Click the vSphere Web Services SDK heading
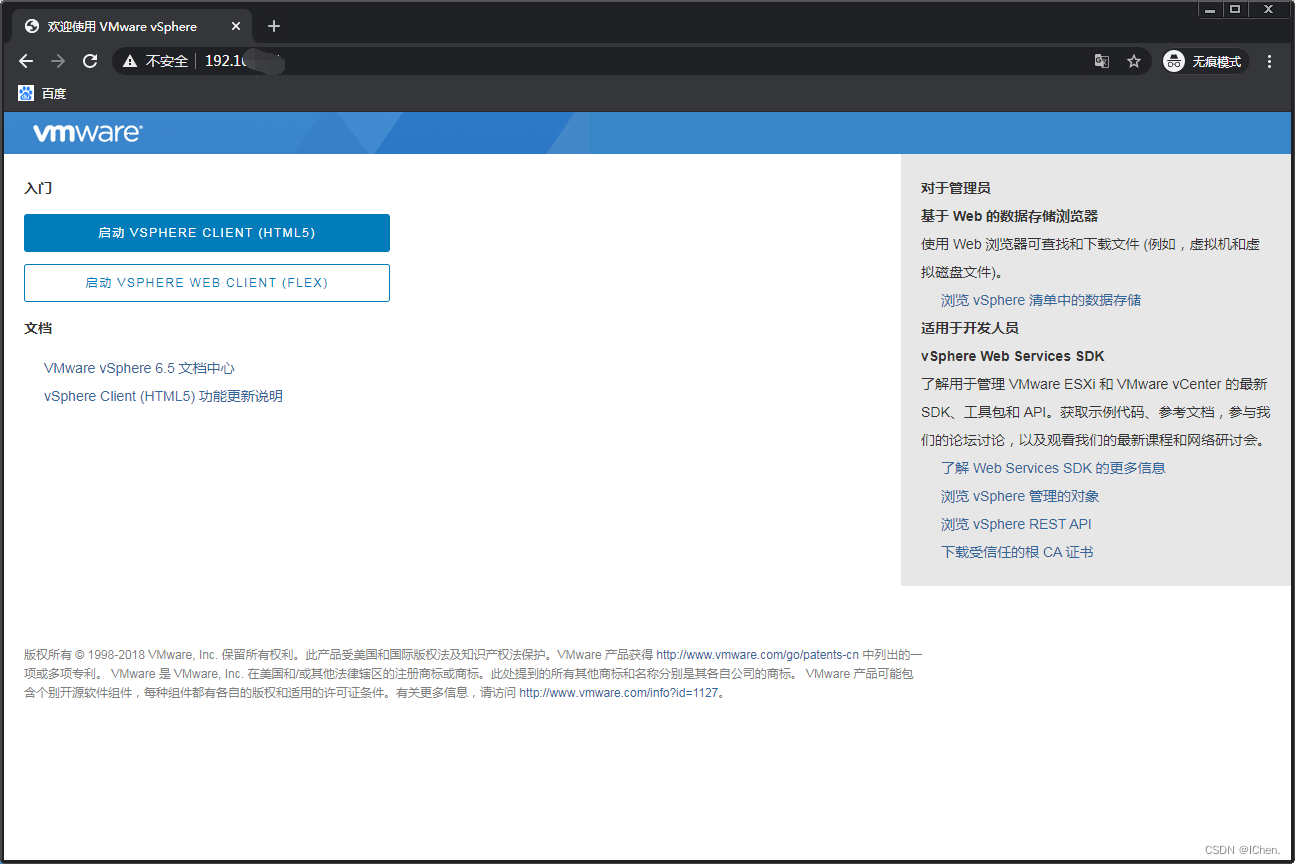 (x=1013, y=356)
